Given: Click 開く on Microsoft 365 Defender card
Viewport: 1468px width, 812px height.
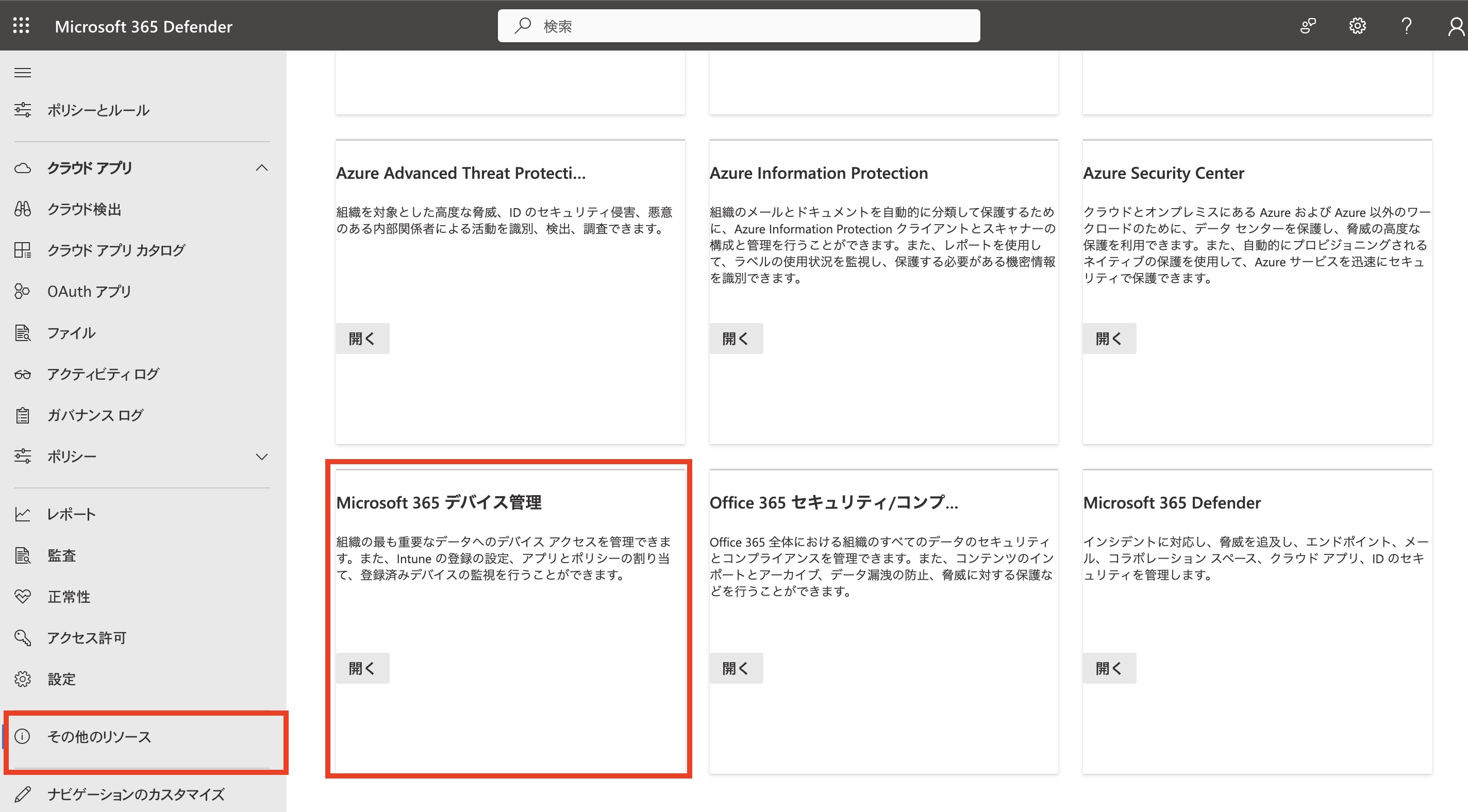Looking at the screenshot, I should click(x=1109, y=668).
